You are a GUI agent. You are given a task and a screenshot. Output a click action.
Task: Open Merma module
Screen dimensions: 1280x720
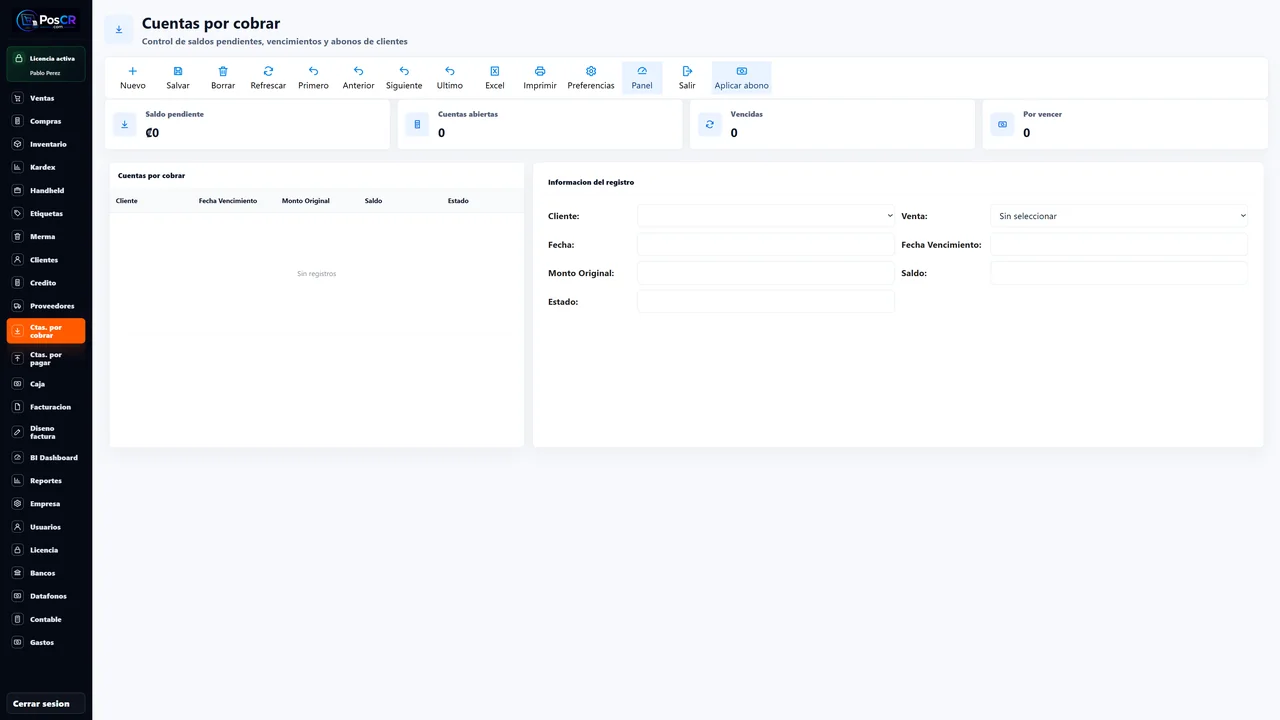46,236
